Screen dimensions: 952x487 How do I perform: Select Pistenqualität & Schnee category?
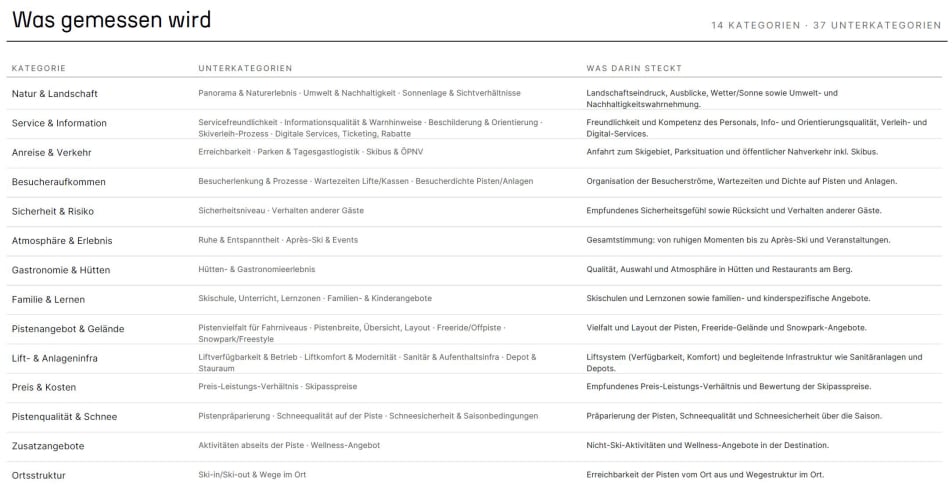[64, 417]
